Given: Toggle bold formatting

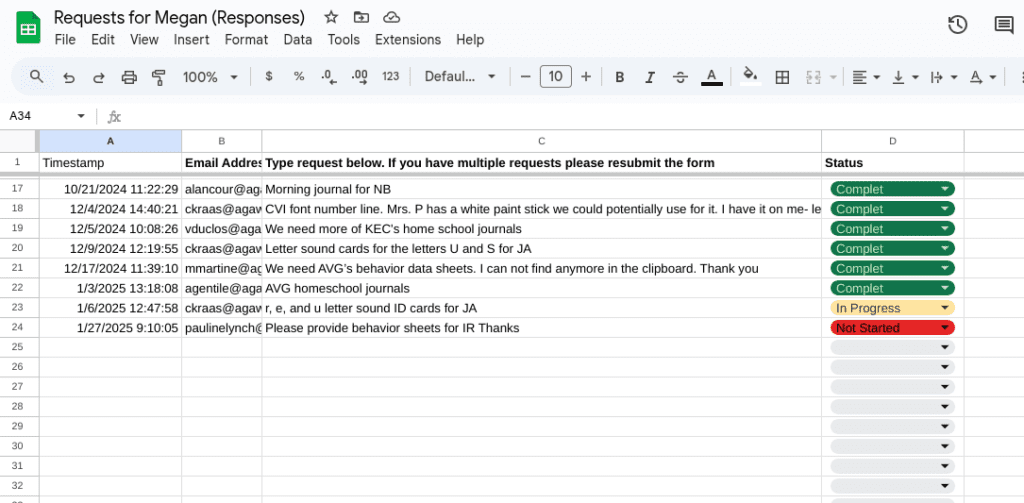Looking at the screenshot, I should [619, 77].
